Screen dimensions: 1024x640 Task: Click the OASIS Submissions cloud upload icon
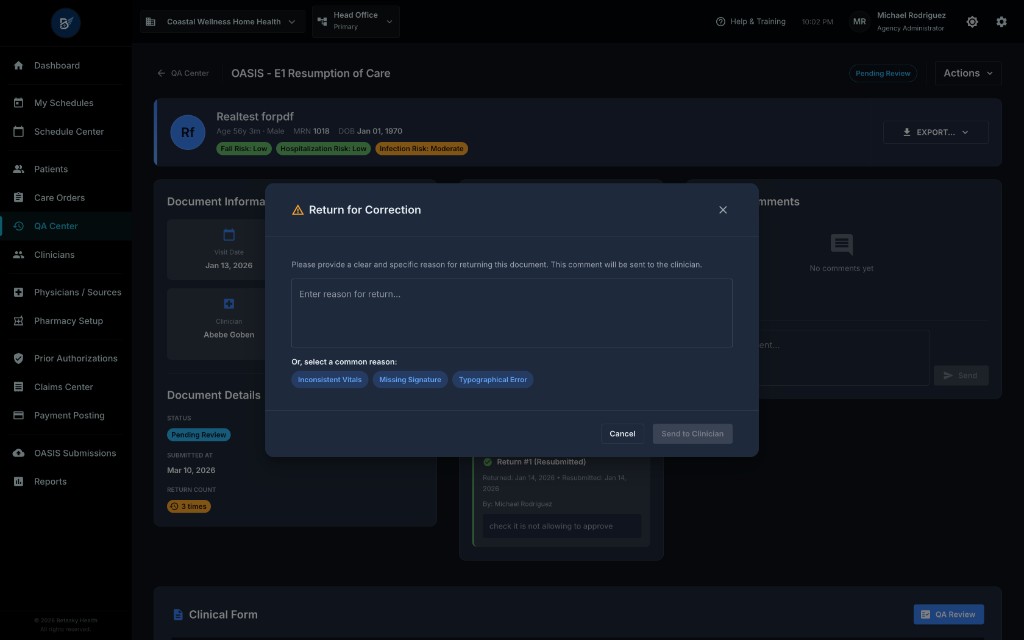click(x=18, y=453)
